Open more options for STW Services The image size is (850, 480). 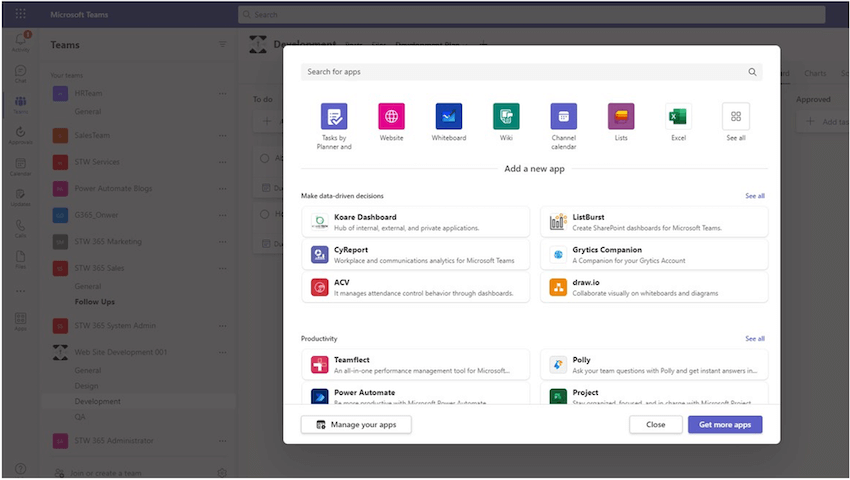pyautogui.click(x=223, y=162)
